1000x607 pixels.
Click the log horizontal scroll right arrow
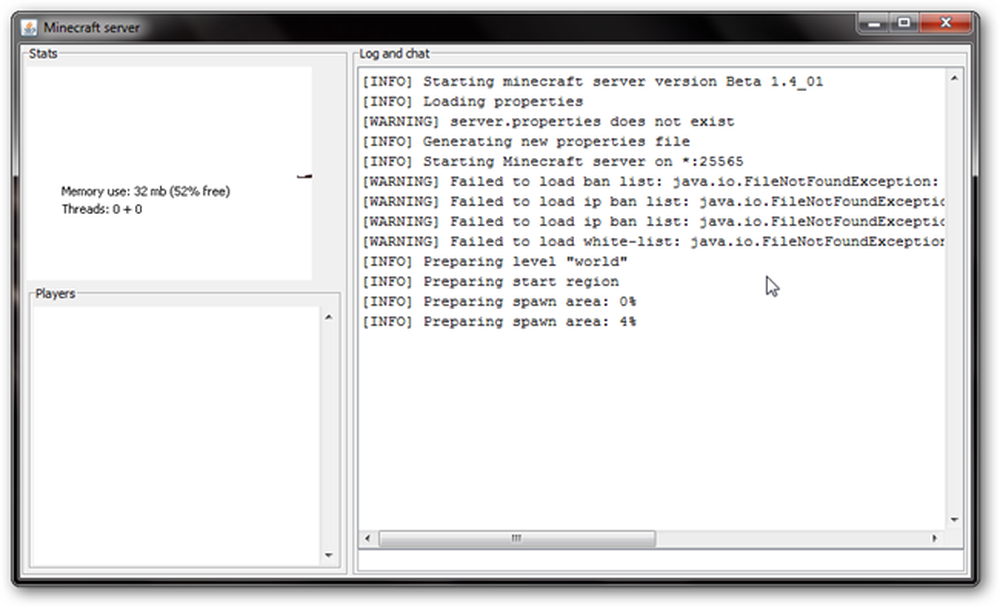click(935, 538)
